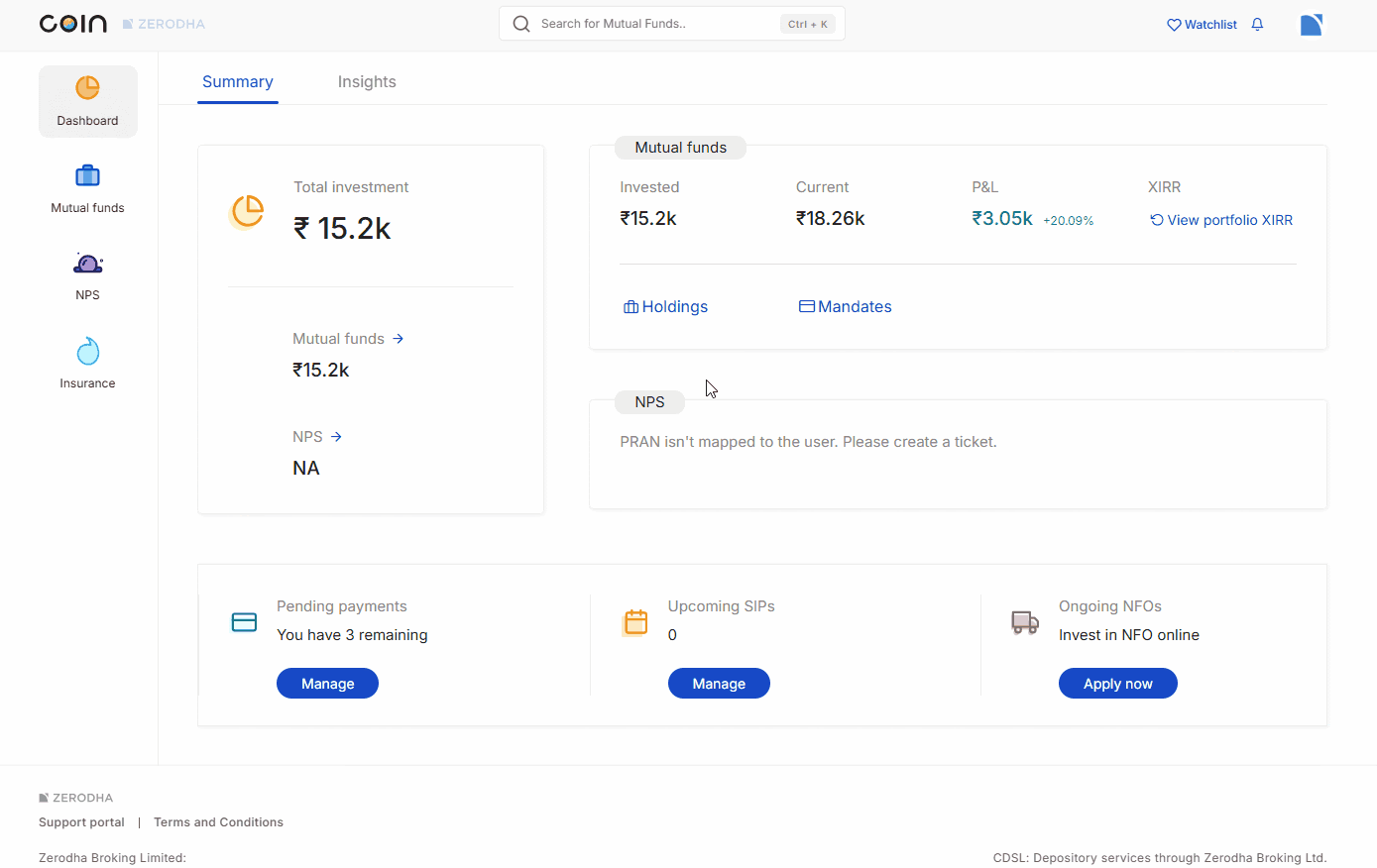The image size is (1377, 868).
Task: Manage pending payments
Action: click(x=327, y=684)
